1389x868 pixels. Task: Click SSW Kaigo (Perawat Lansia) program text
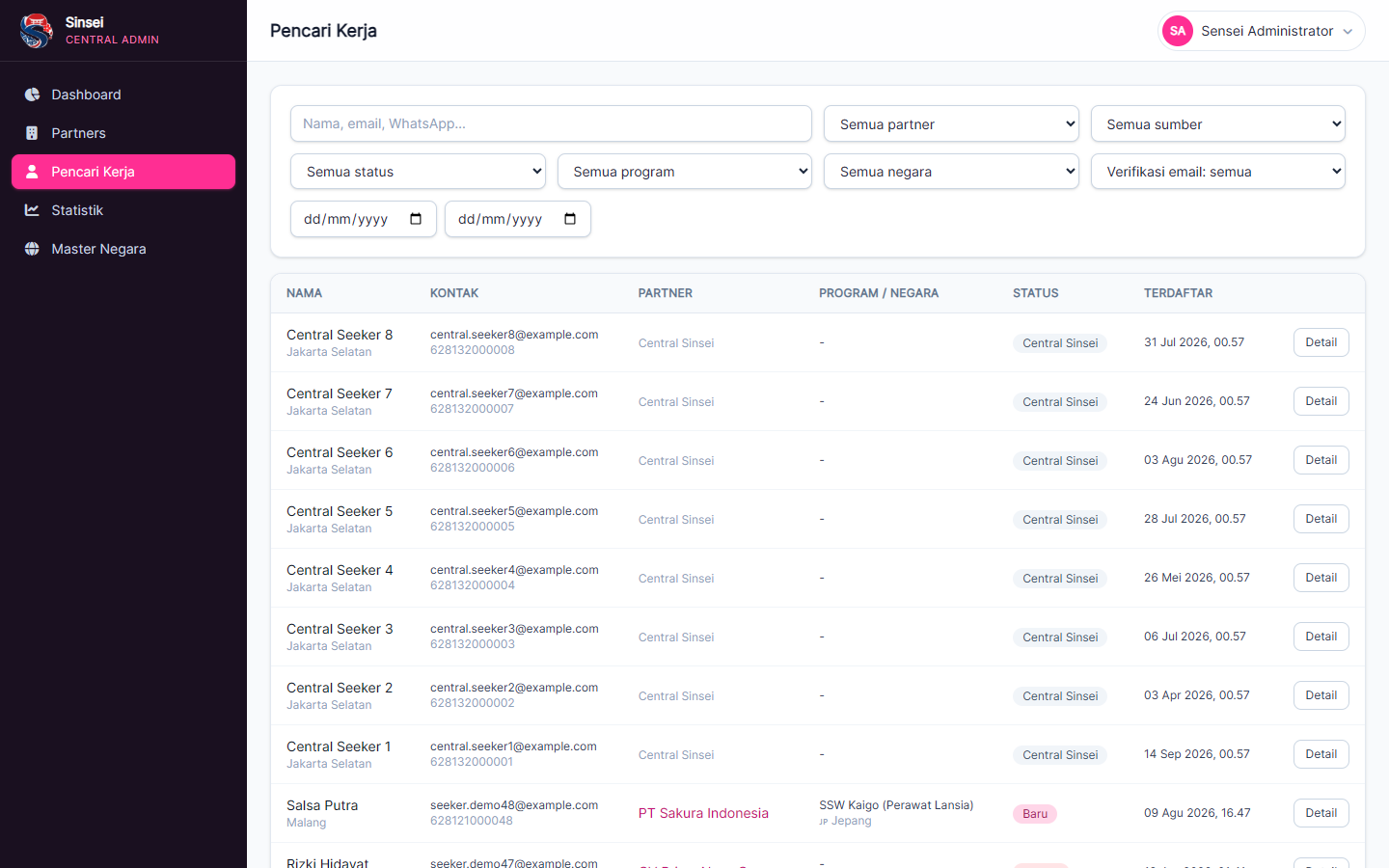pyautogui.click(x=896, y=805)
